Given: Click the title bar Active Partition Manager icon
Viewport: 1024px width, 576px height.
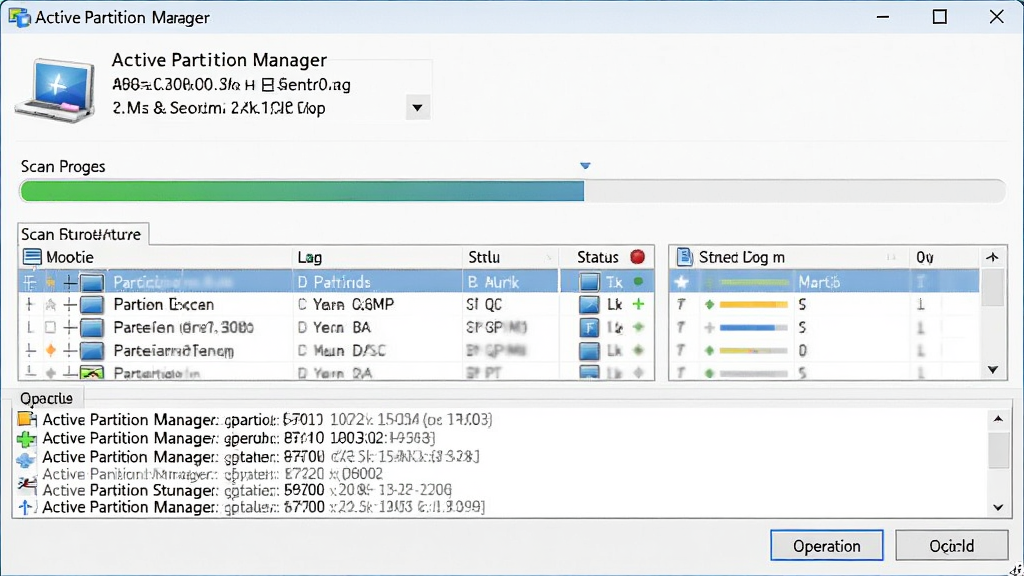Looking at the screenshot, I should click(20, 17).
